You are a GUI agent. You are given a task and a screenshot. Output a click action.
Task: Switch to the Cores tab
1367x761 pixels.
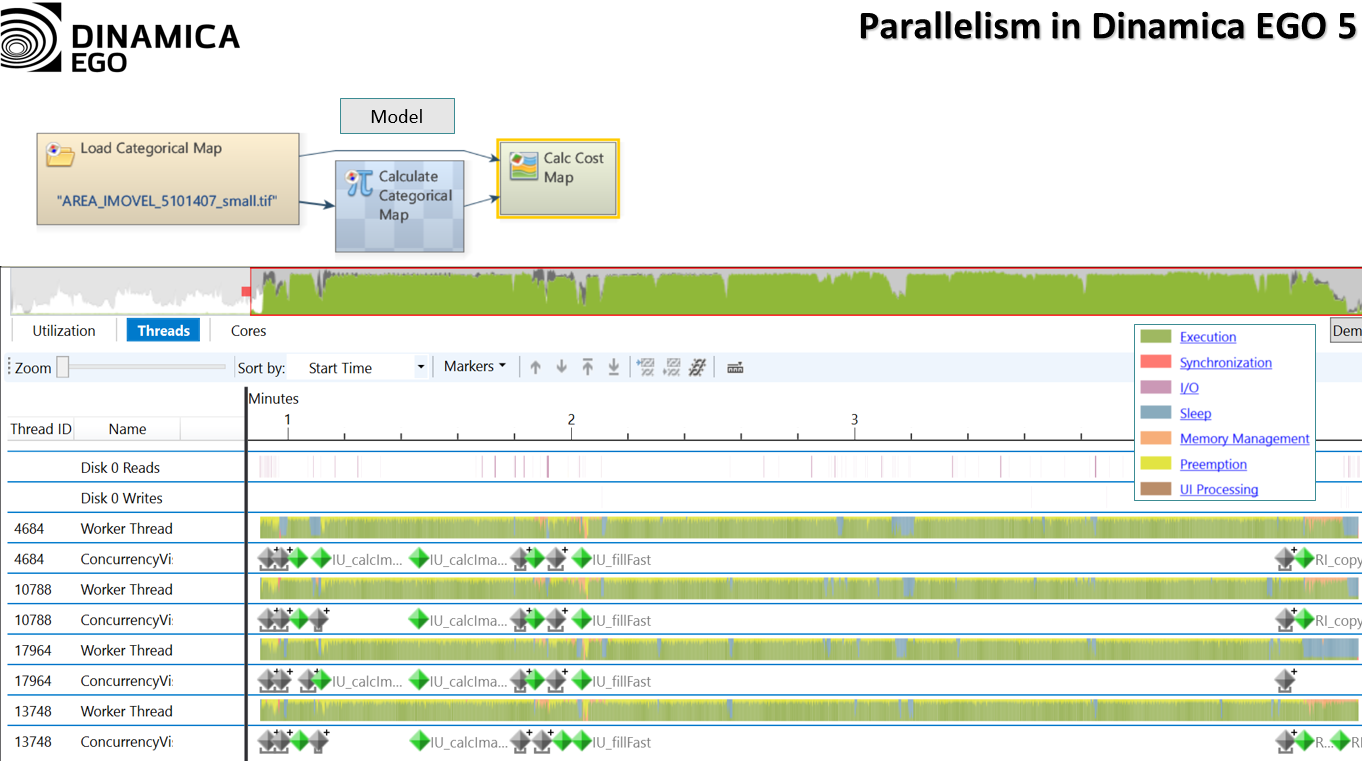(x=248, y=331)
